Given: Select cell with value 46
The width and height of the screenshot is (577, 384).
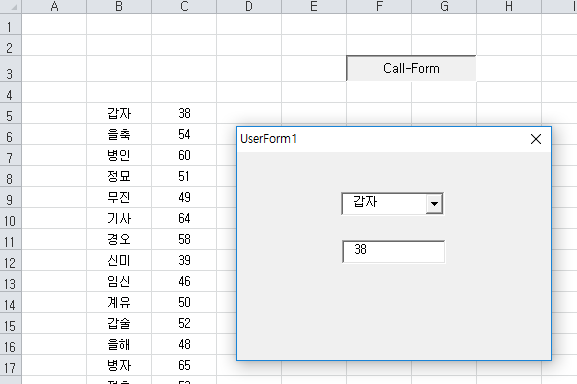Looking at the screenshot, I should pyautogui.click(x=184, y=281).
